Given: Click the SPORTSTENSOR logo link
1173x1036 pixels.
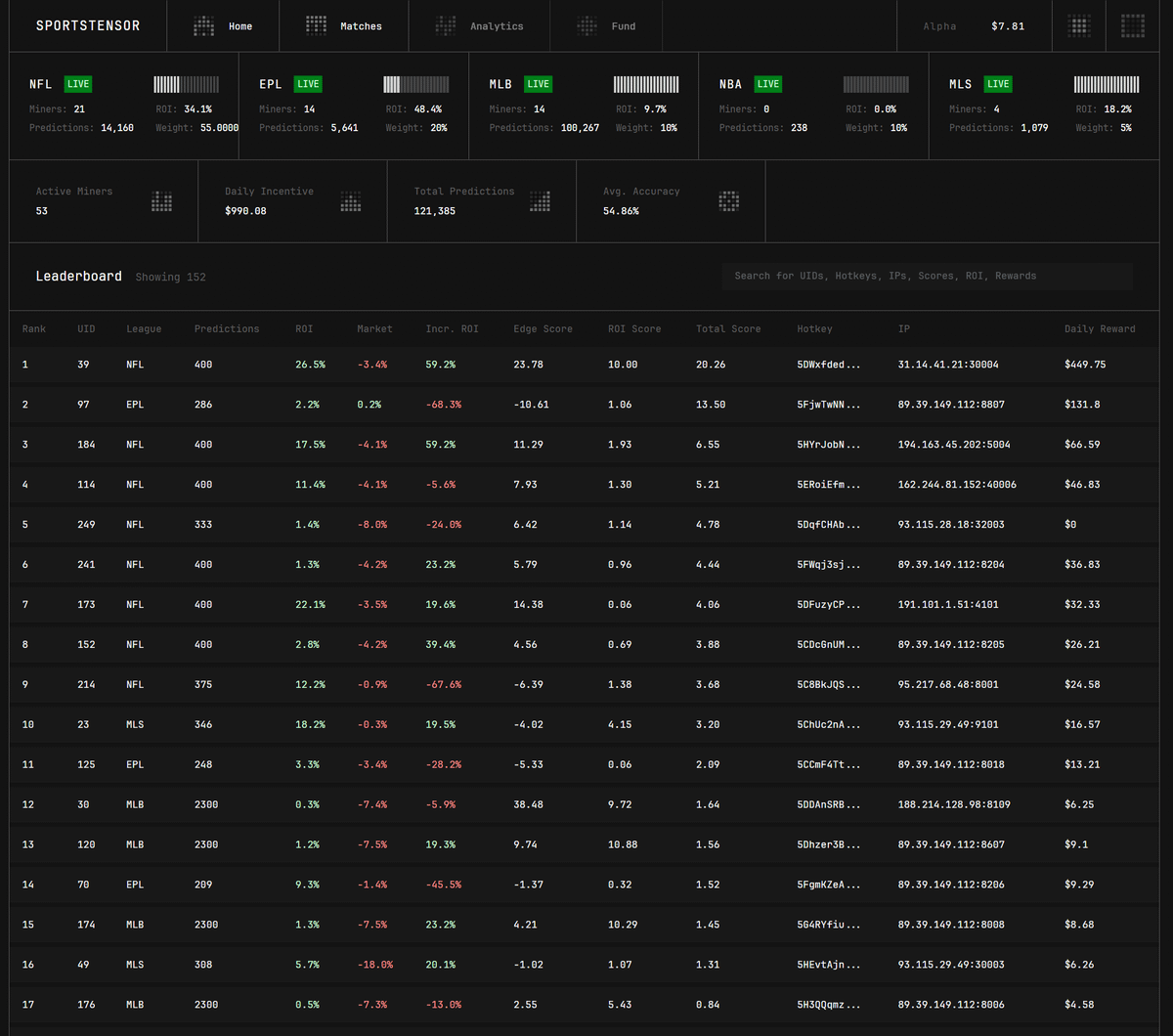Looking at the screenshot, I should (x=88, y=26).
